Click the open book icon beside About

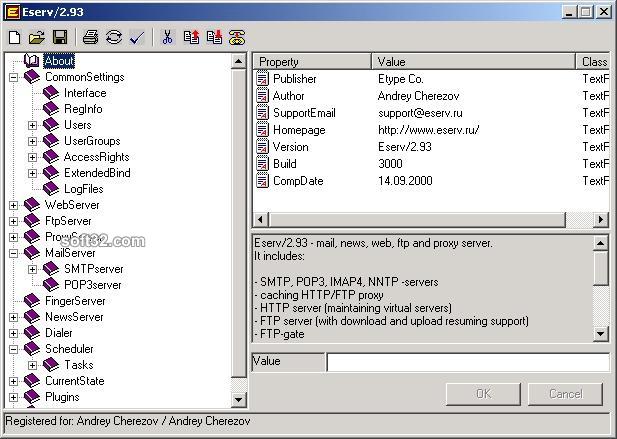[31, 61]
